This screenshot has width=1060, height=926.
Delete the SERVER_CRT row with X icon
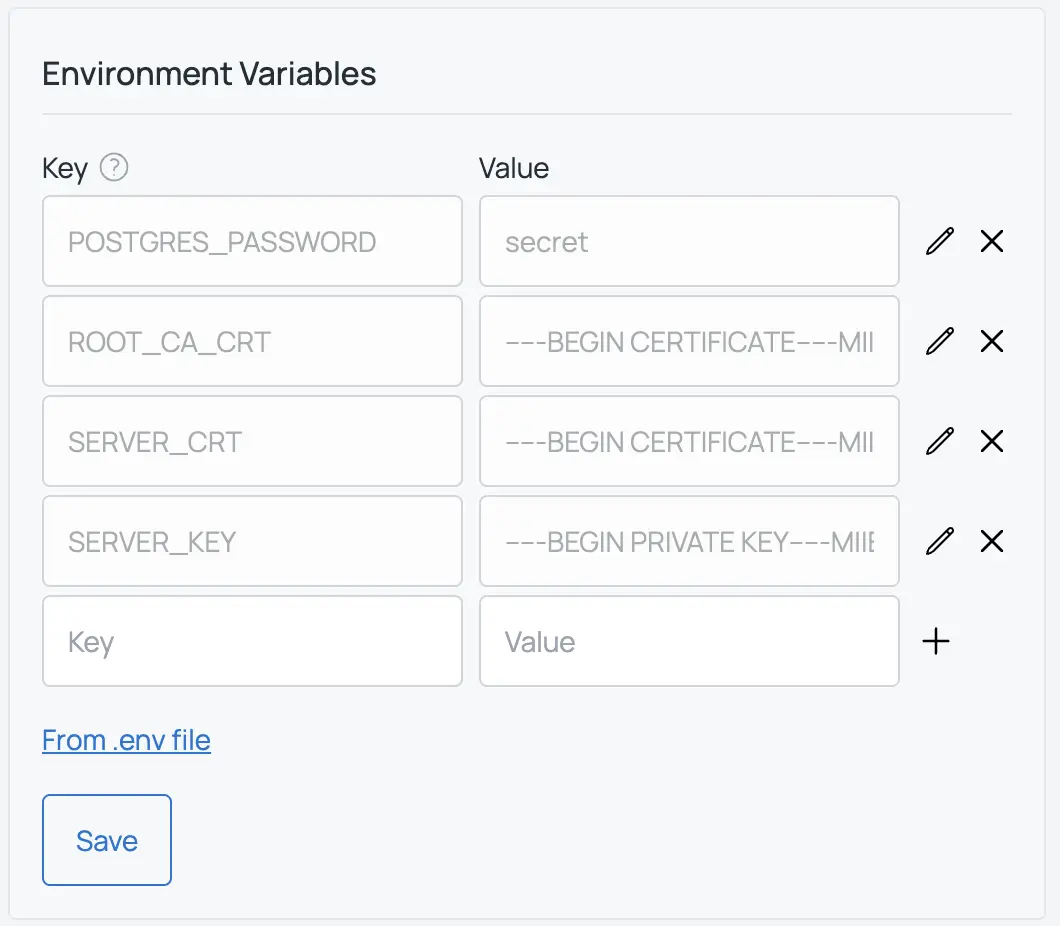point(991,441)
